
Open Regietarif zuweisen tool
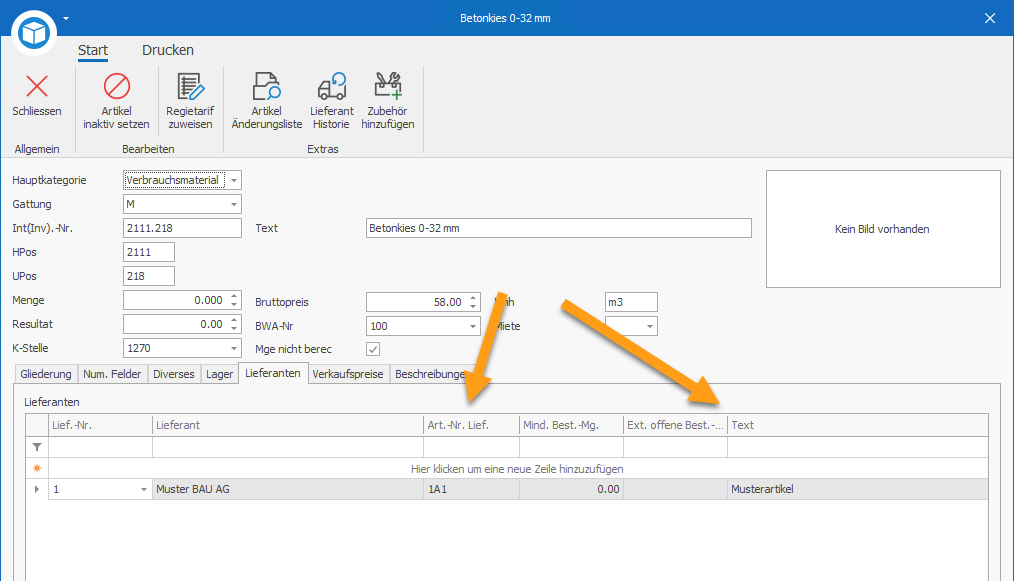pos(190,100)
